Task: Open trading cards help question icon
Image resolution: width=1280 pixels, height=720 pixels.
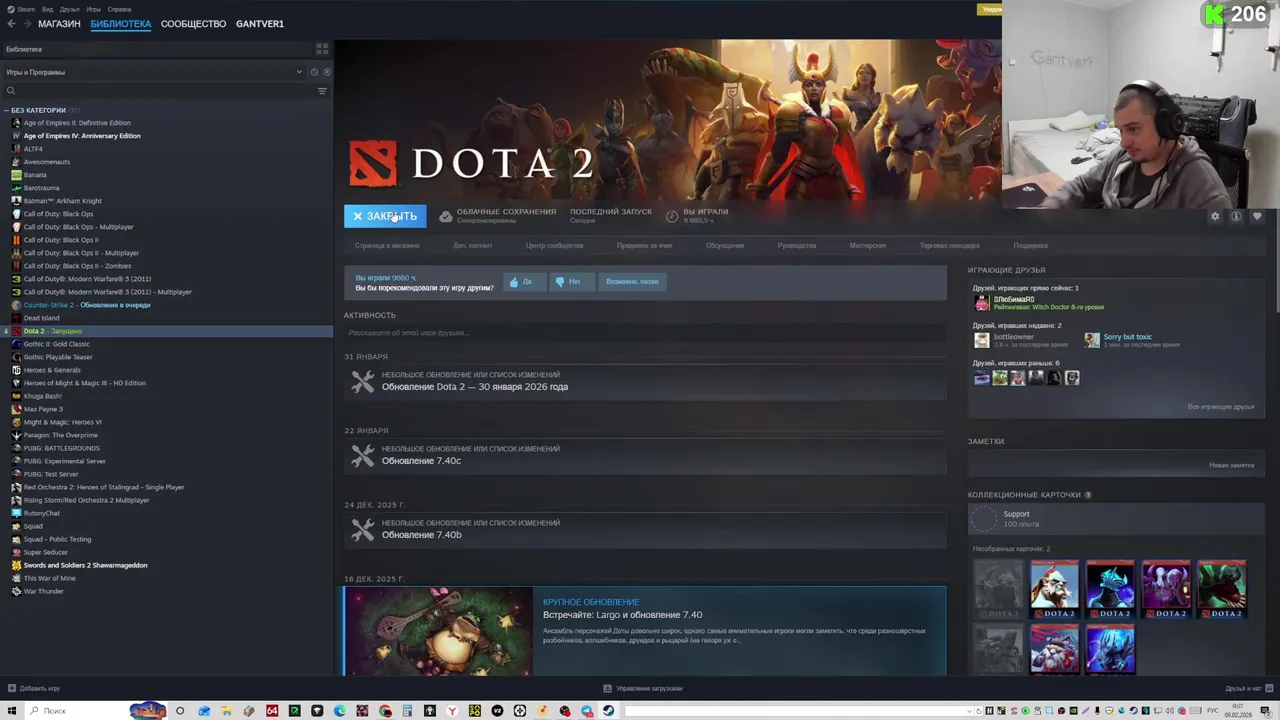Action: (x=1087, y=495)
